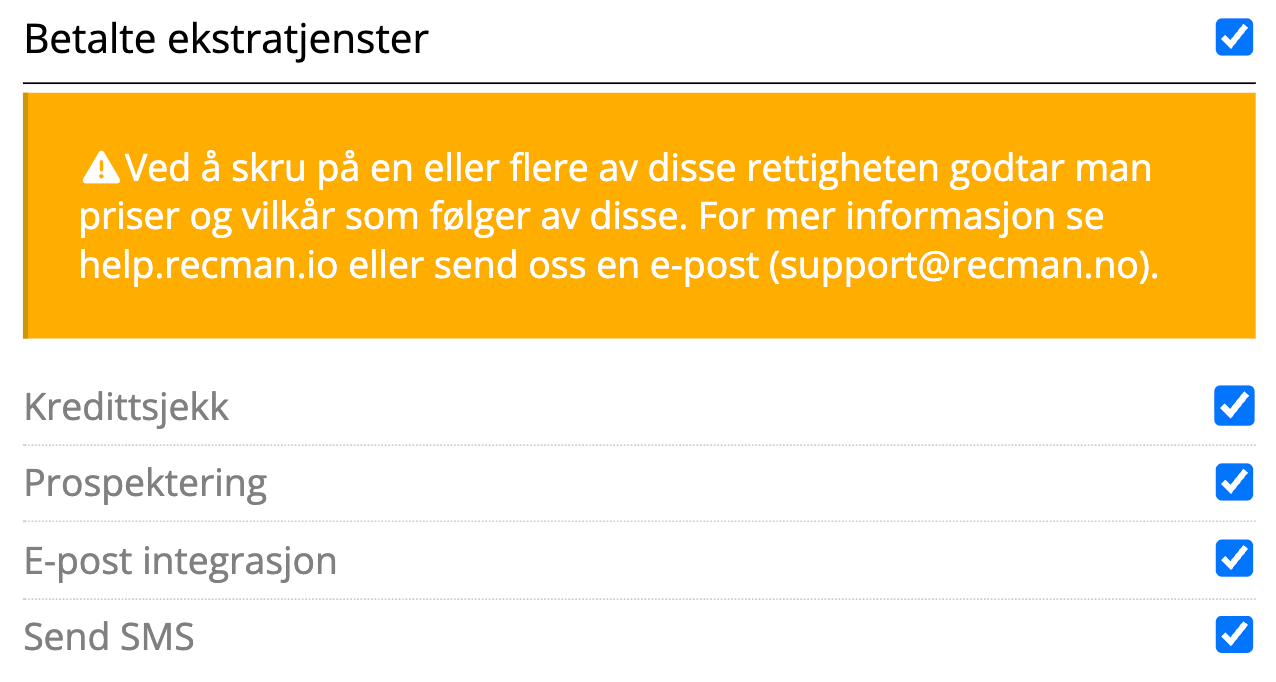Click the warning triangle icon in banner

[x=100, y=168]
